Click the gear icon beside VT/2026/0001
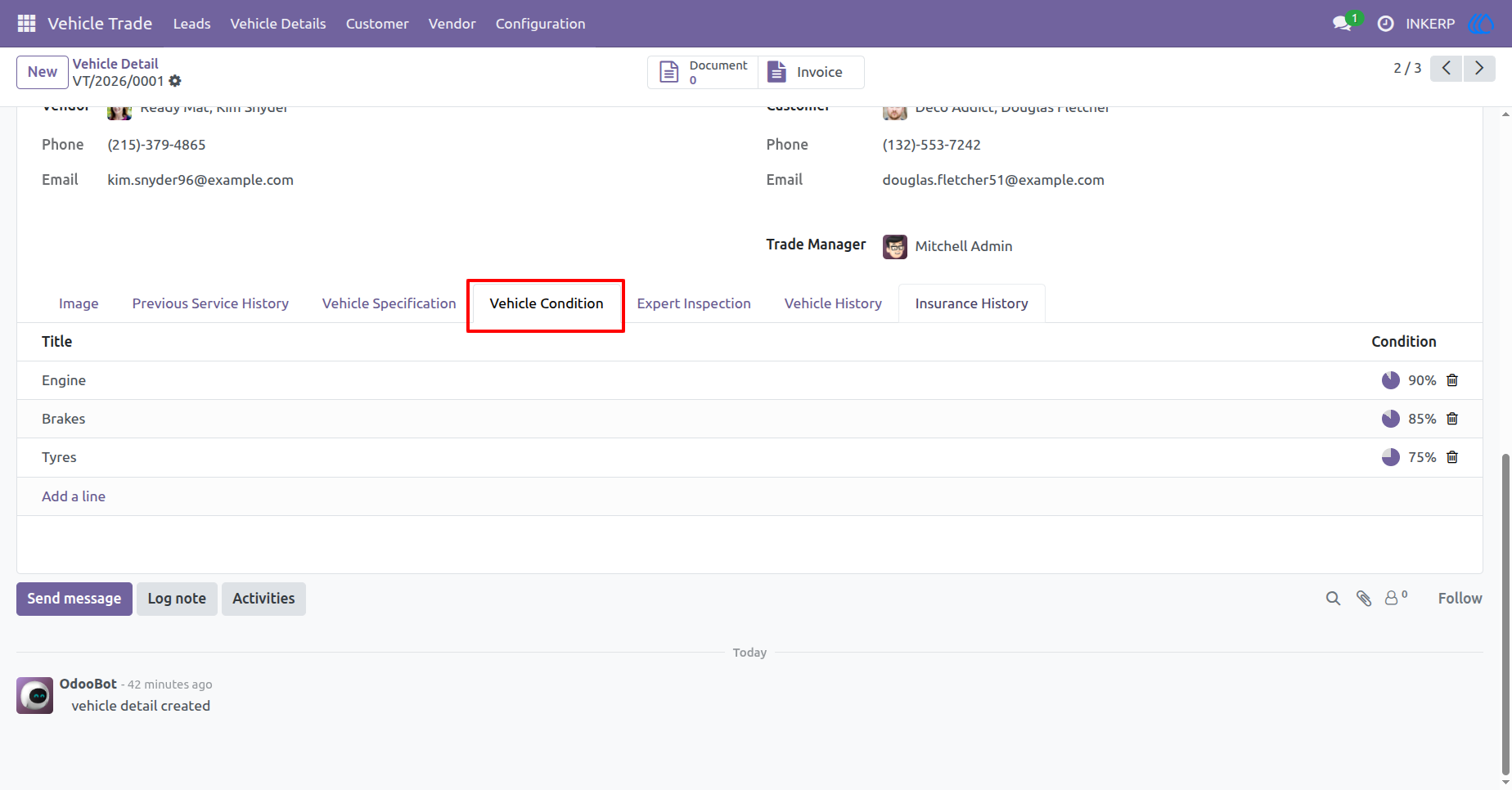Image resolution: width=1512 pixels, height=790 pixels. tap(175, 81)
